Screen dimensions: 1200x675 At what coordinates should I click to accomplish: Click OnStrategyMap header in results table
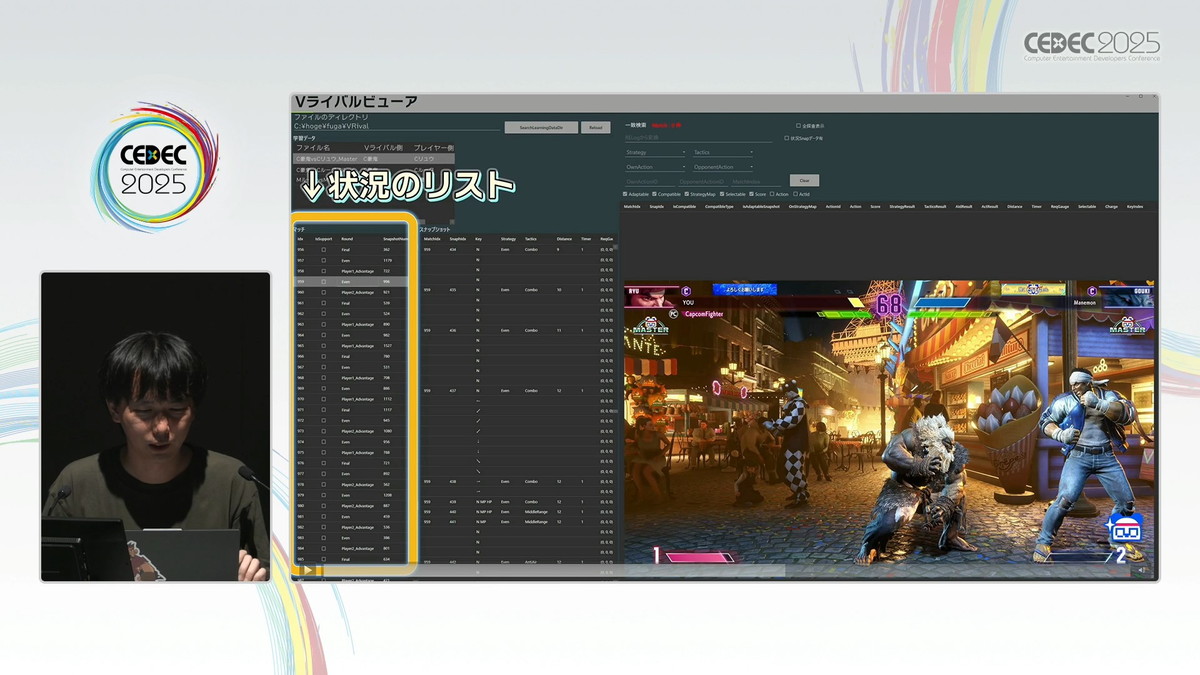click(x=803, y=206)
